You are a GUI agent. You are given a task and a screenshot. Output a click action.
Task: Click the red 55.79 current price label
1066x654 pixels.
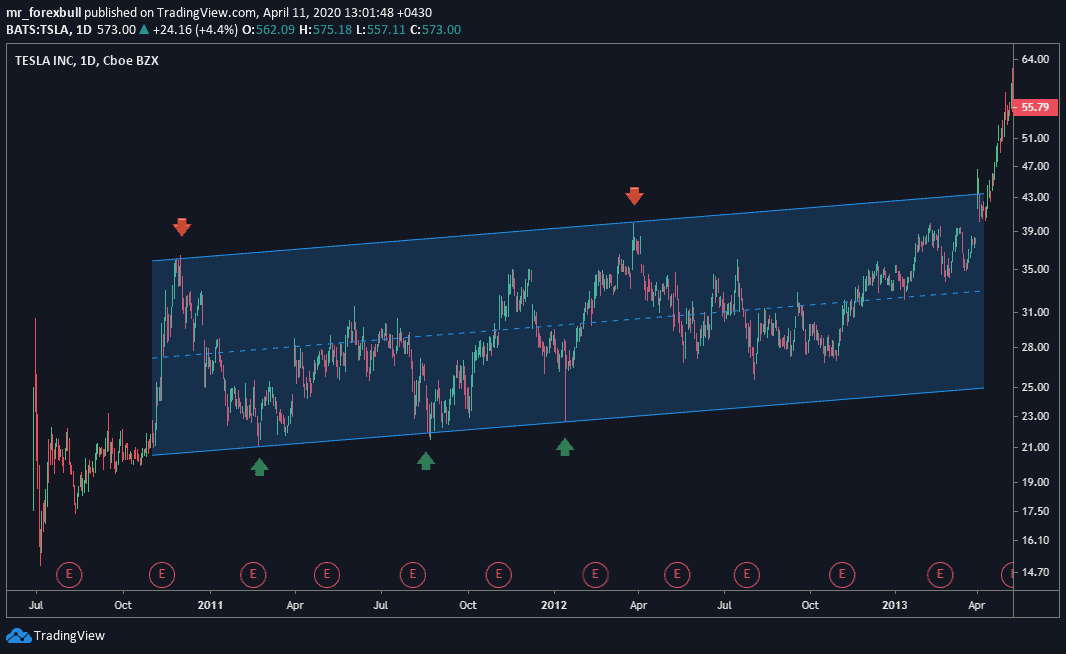[1036, 107]
